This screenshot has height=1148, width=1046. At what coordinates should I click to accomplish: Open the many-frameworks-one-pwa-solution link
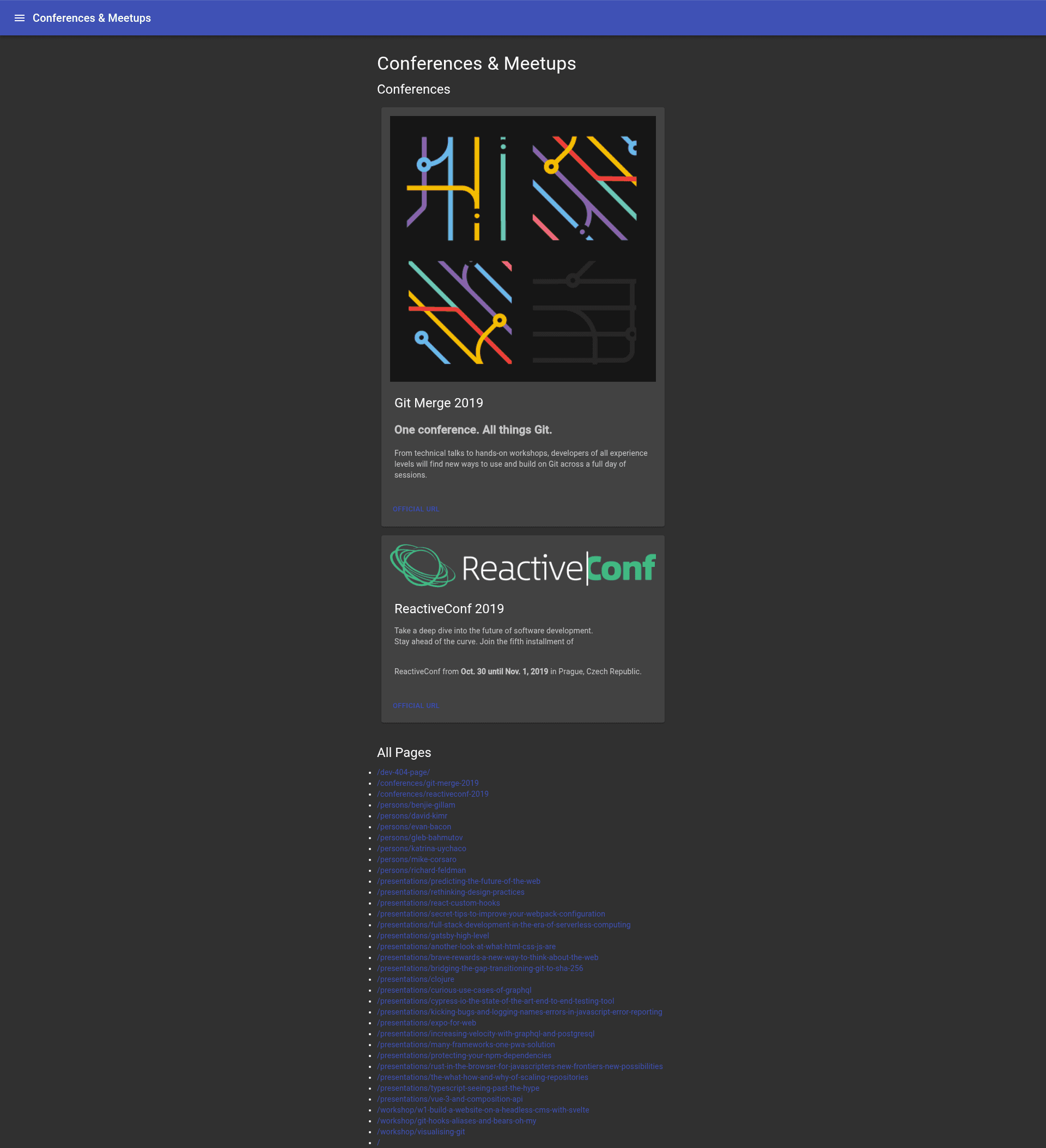(x=466, y=1045)
